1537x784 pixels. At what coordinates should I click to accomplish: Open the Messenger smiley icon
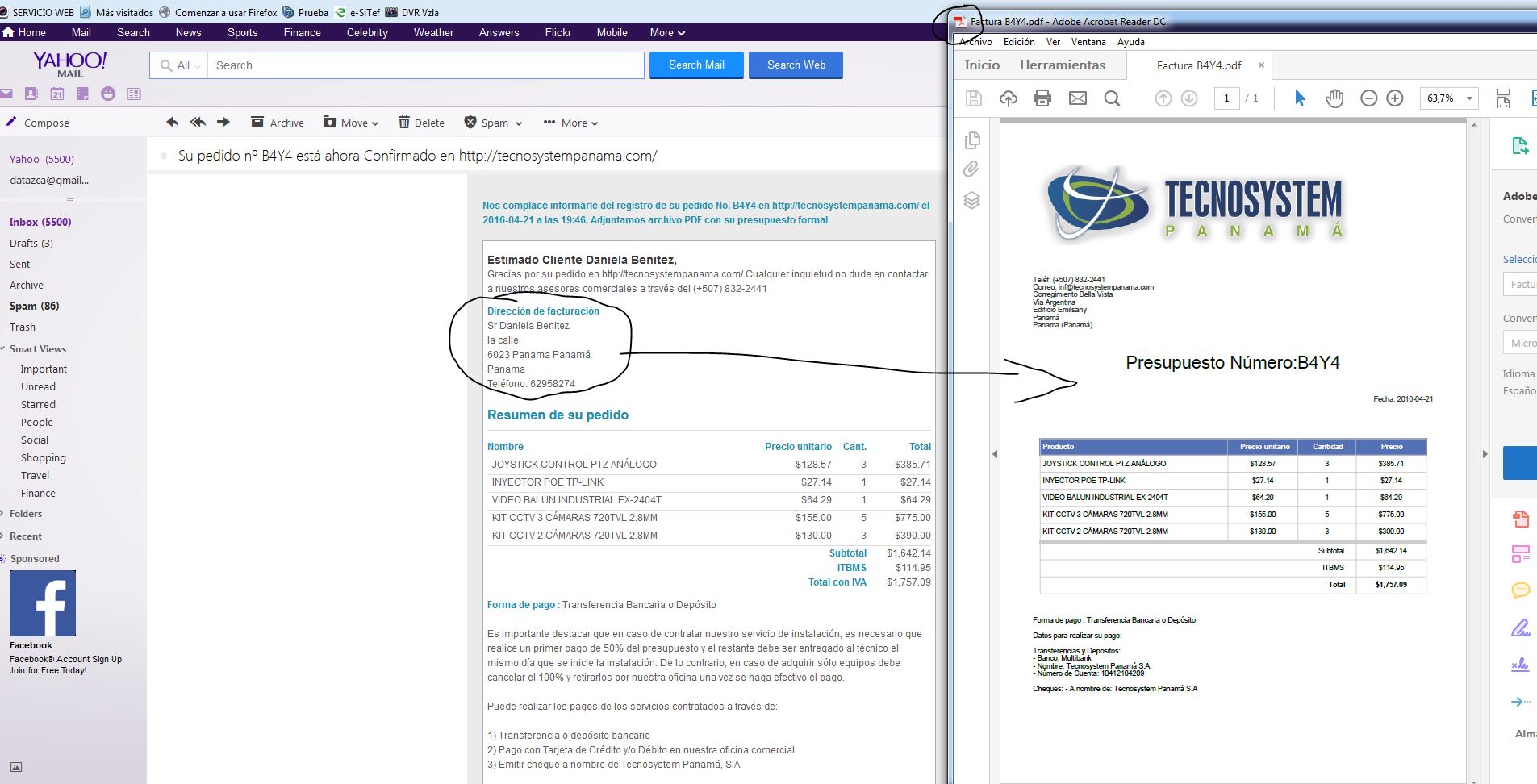[108, 94]
